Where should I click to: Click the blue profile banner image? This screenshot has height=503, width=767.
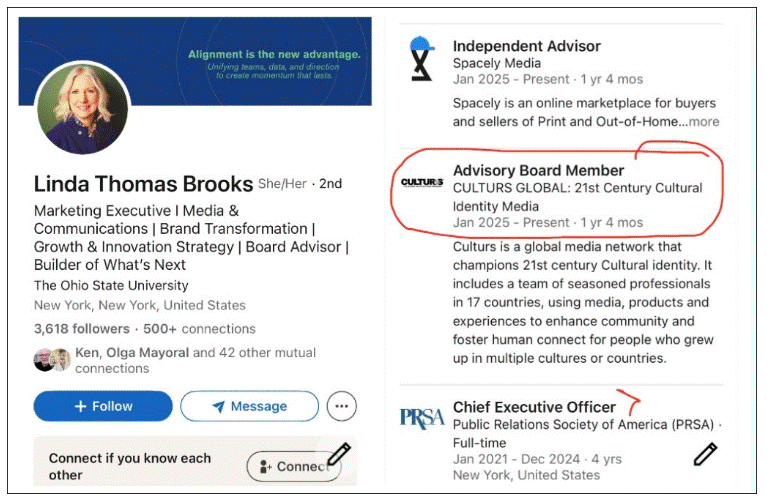(x=270, y=60)
